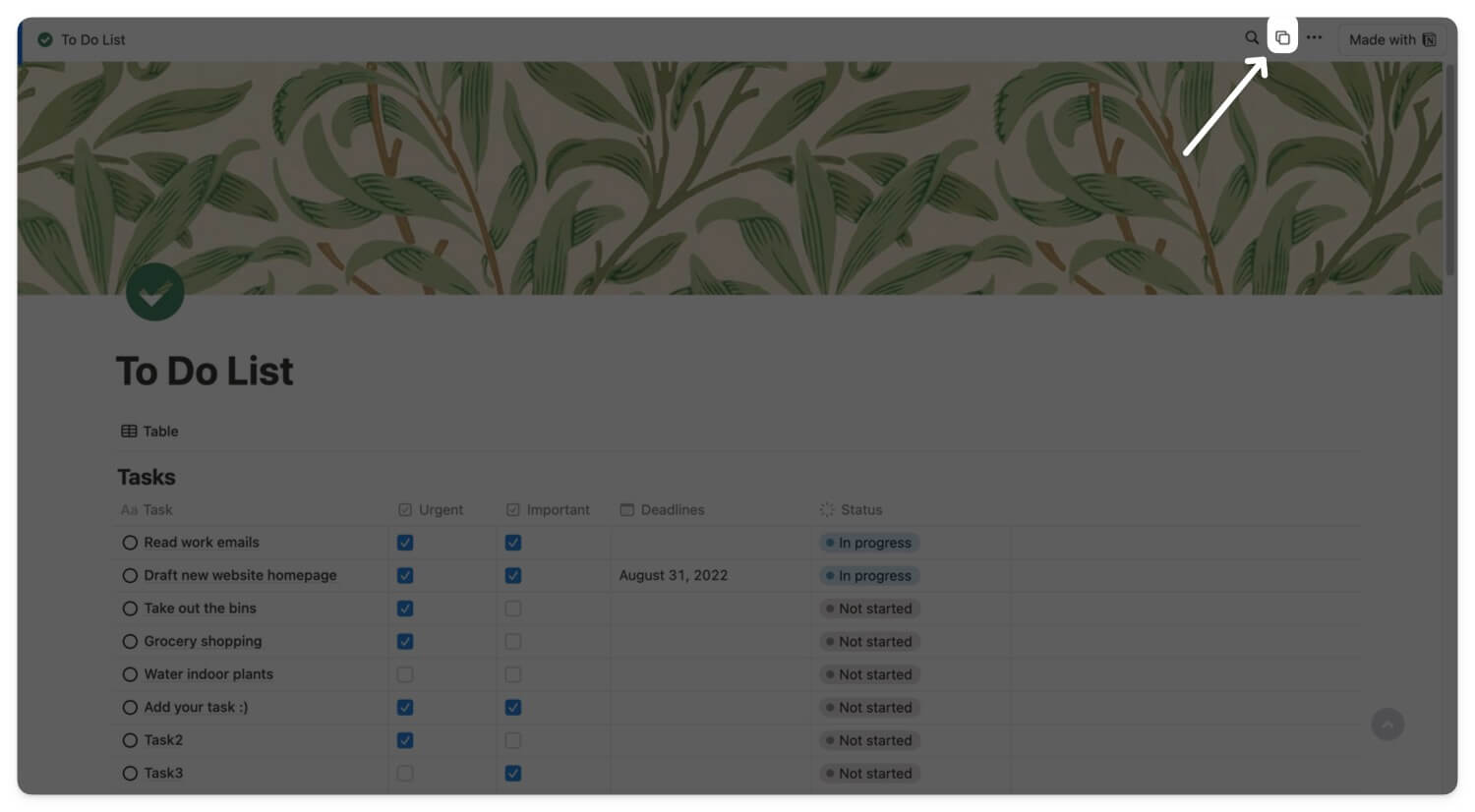The height and width of the screenshot is (812, 1475).
Task: Click the Deadlines column header
Action: click(x=662, y=509)
